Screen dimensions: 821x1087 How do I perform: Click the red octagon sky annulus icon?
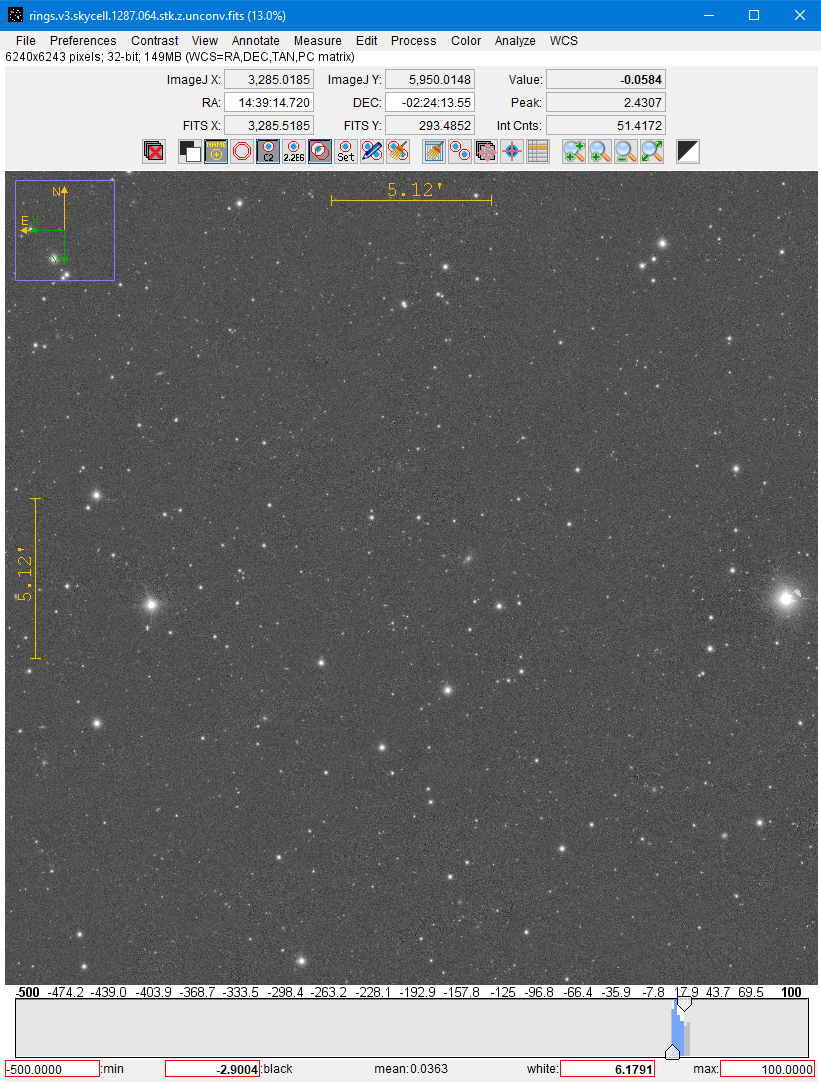pos(242,151)
